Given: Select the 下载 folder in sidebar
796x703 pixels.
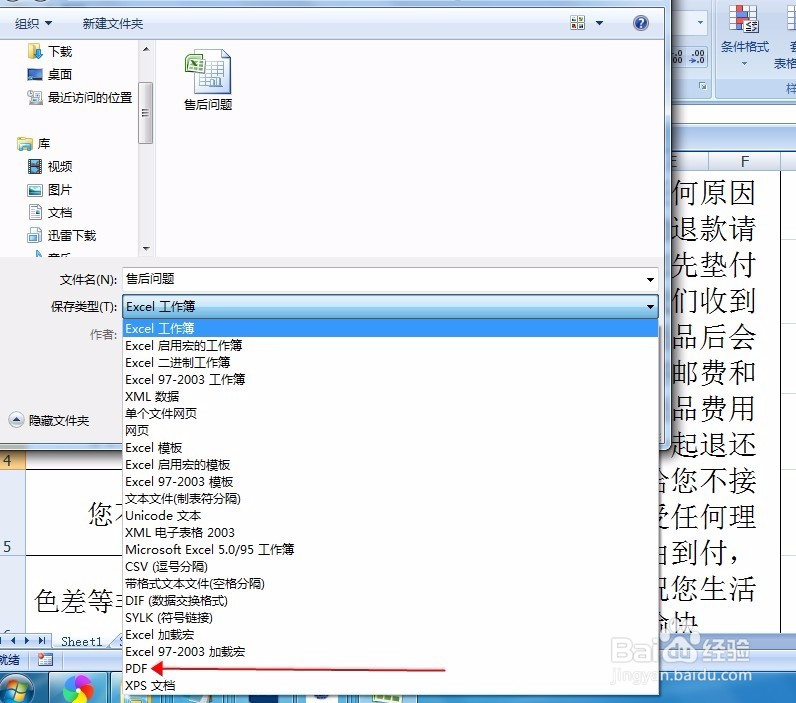Looking at the screenshot, I should click(x=50, y=51).
